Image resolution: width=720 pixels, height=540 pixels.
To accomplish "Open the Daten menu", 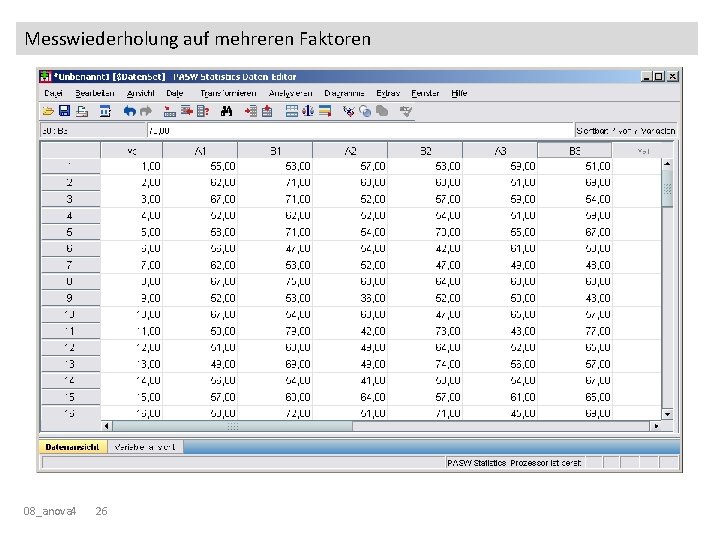I will click(175, 93).
